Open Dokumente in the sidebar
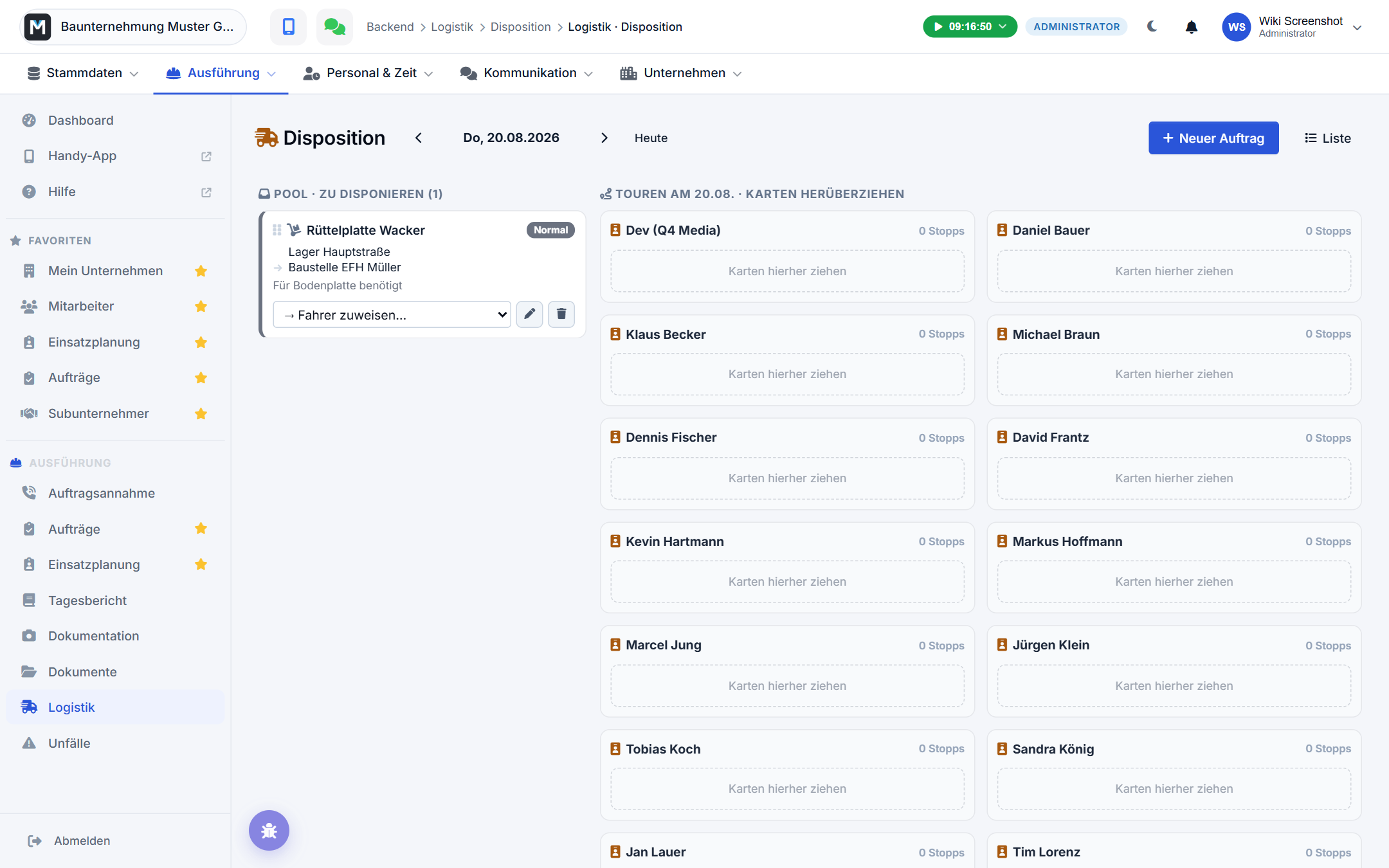Image resolution: width=1389 pixels, height=868 pixels. coord(115,672)
